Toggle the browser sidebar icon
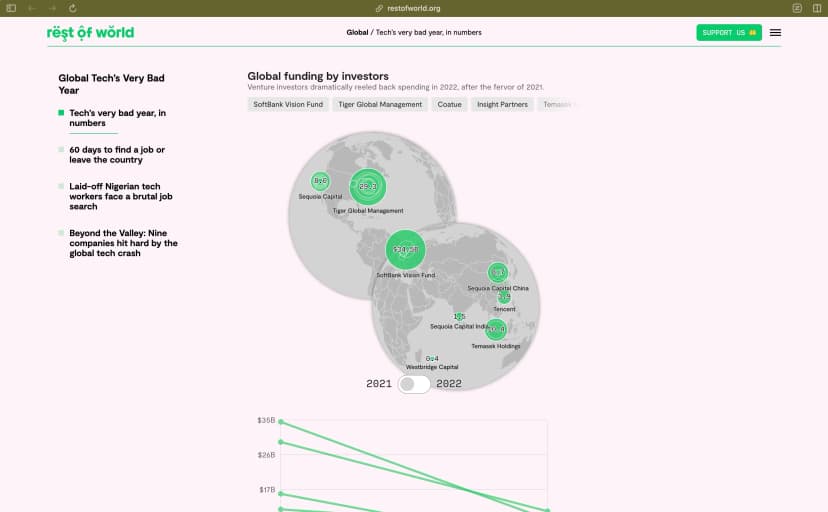 tap(11, 8)
